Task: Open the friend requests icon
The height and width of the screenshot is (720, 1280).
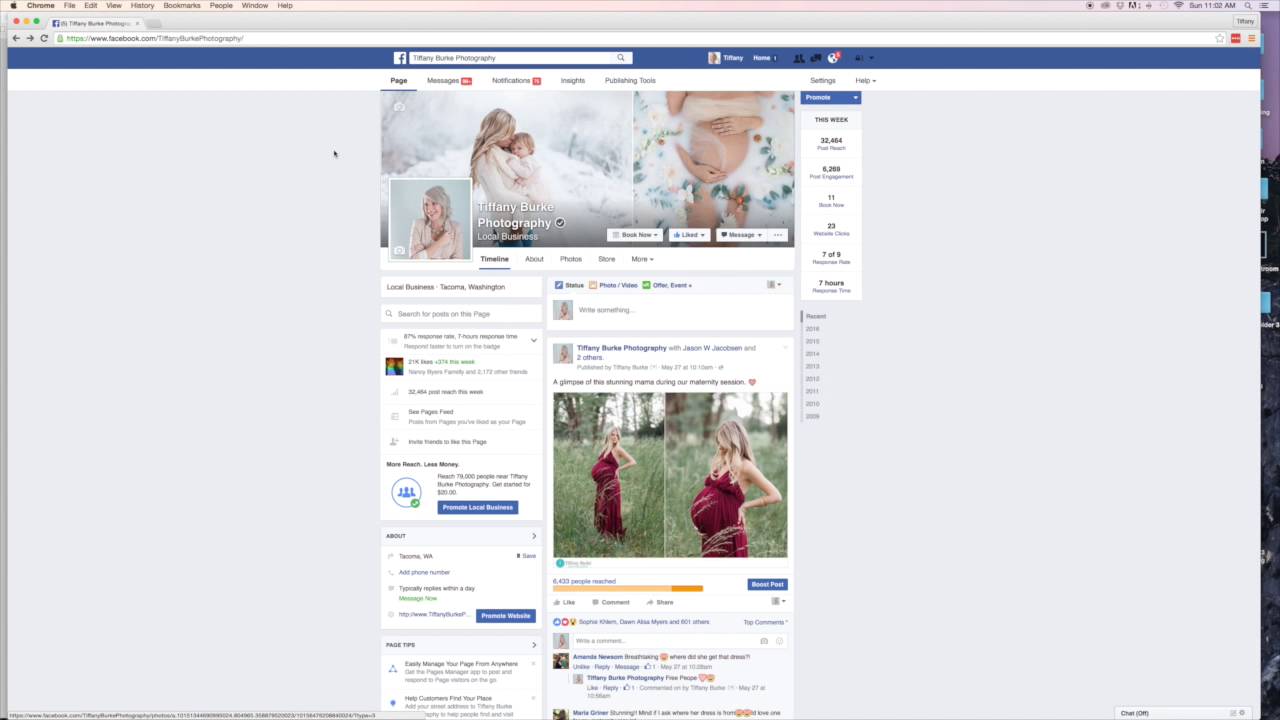Action: tap(799, 58)
